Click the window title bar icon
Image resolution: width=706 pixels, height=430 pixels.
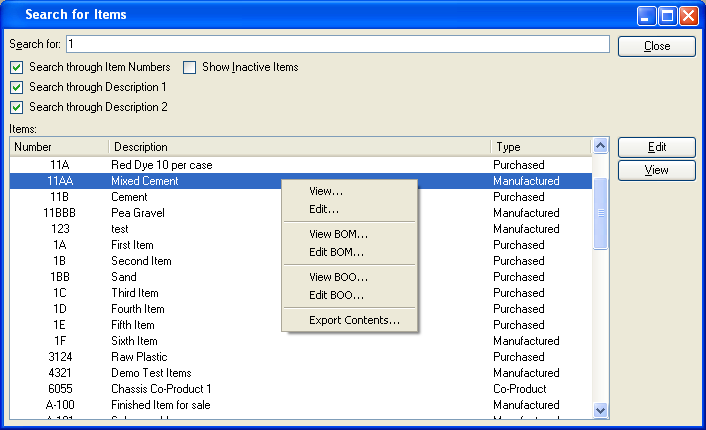coord(12,15)
